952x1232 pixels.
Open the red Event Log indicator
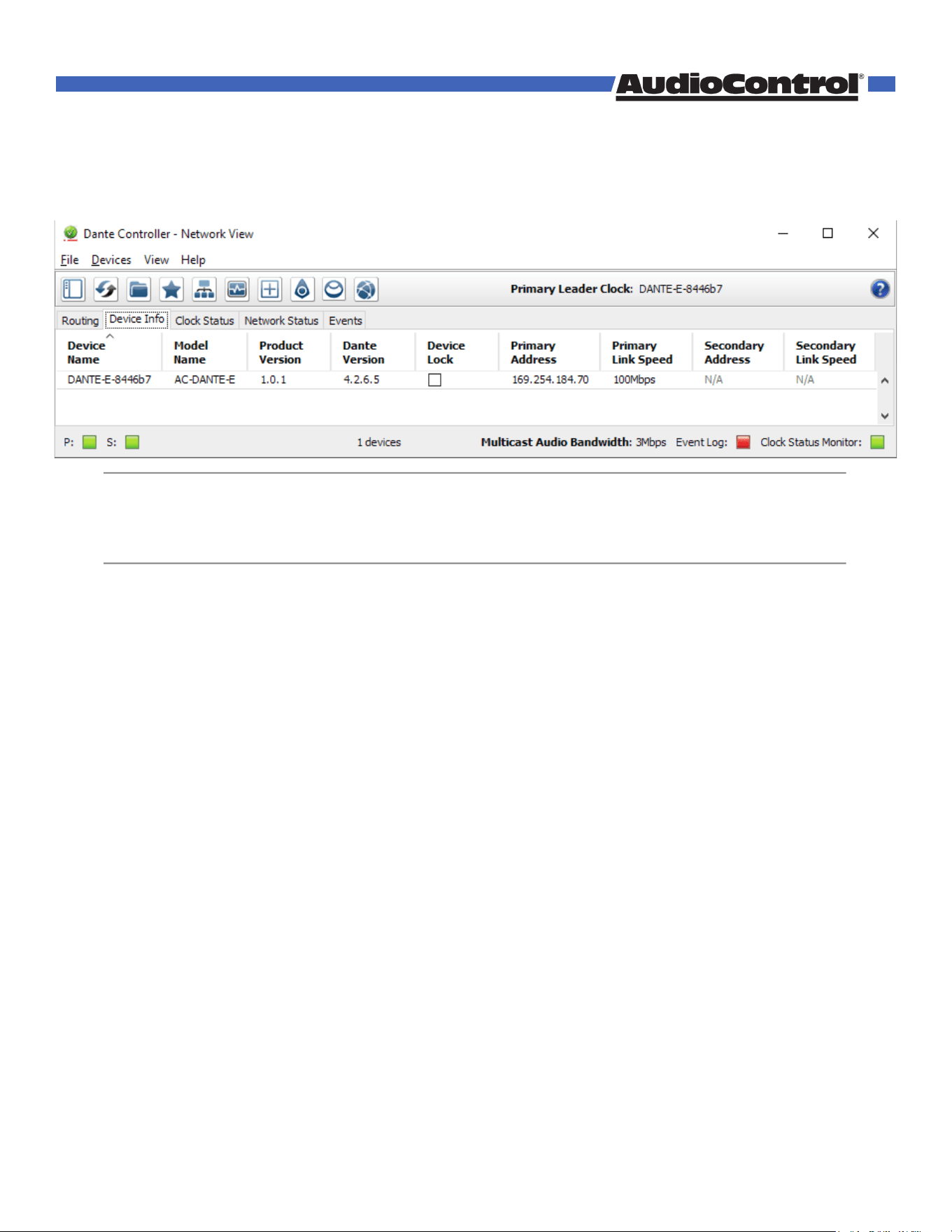click(743, 442)
